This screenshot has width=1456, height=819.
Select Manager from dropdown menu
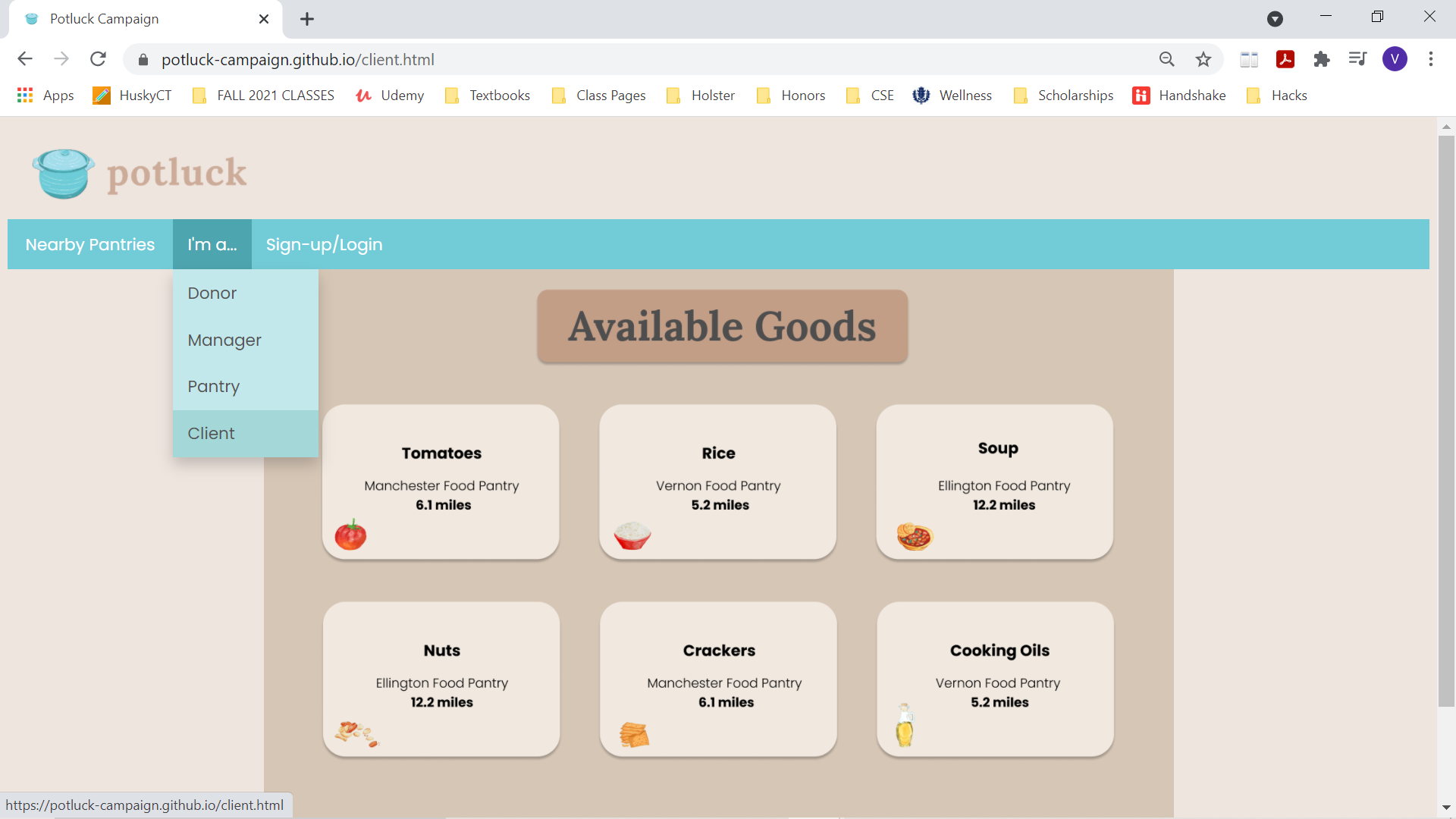224,340
